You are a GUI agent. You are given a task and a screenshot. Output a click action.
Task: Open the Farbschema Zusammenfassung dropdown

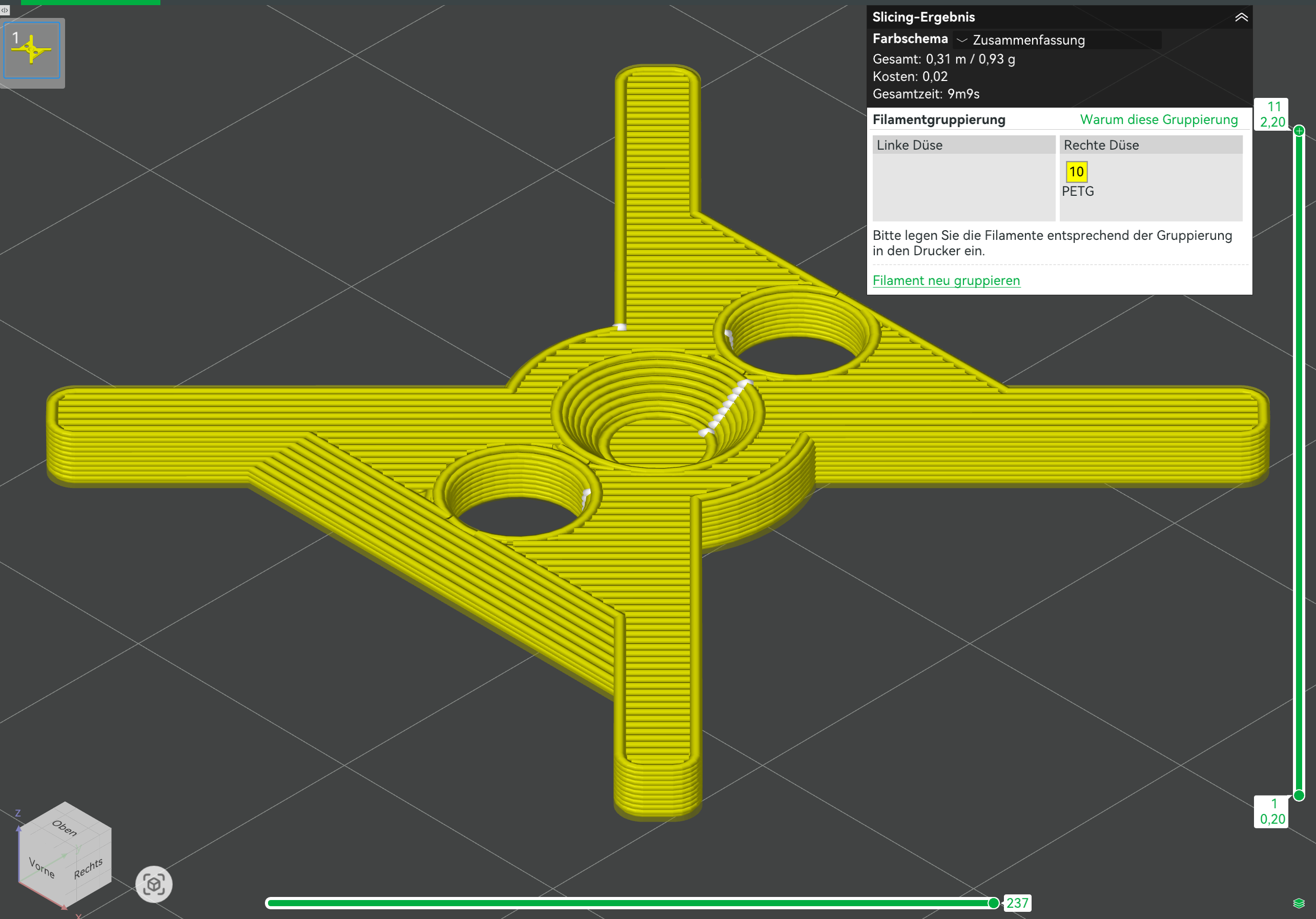[x=1057, y=39]
